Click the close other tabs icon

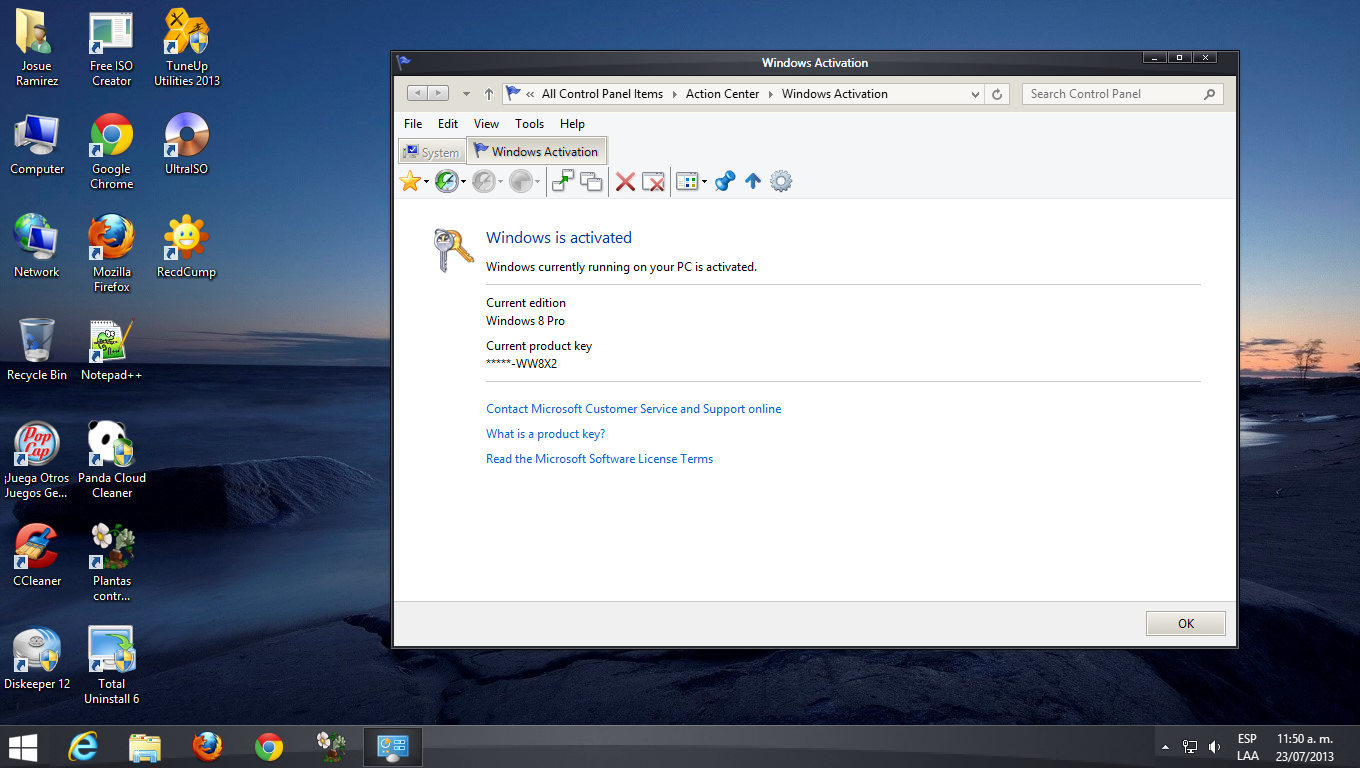coord(653,181)
